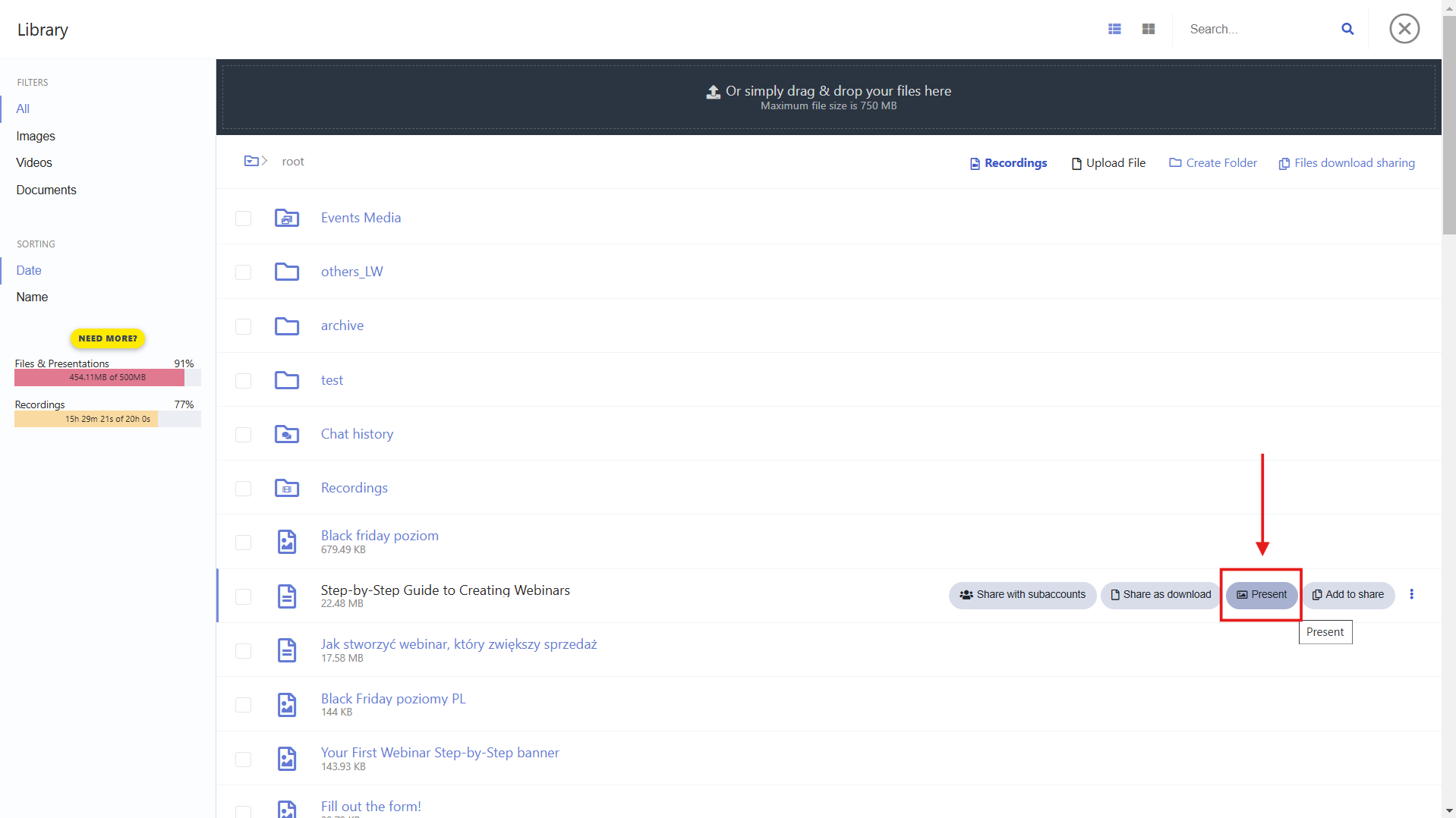Open the three-dot menu on the Step-by-Step row
The image size is (1456, 818).
(1411, 594)
